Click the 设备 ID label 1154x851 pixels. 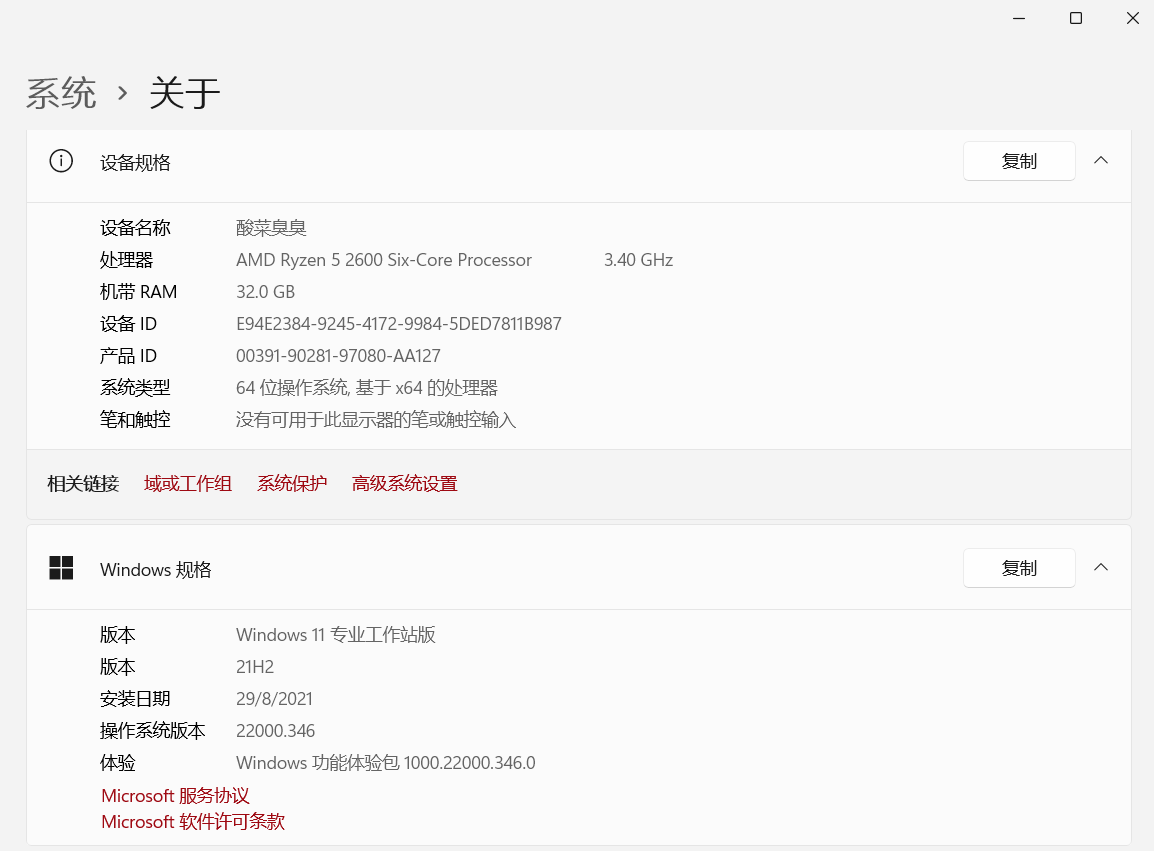pyautogui.click(x=128, y=324)
